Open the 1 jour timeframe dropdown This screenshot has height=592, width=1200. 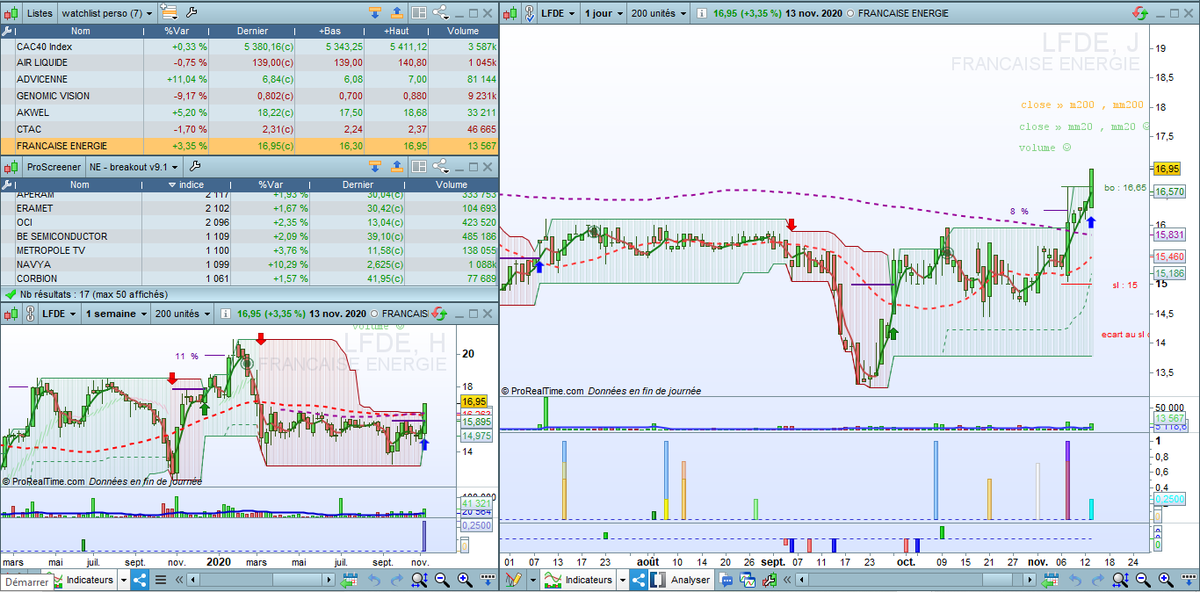[603, 13]
